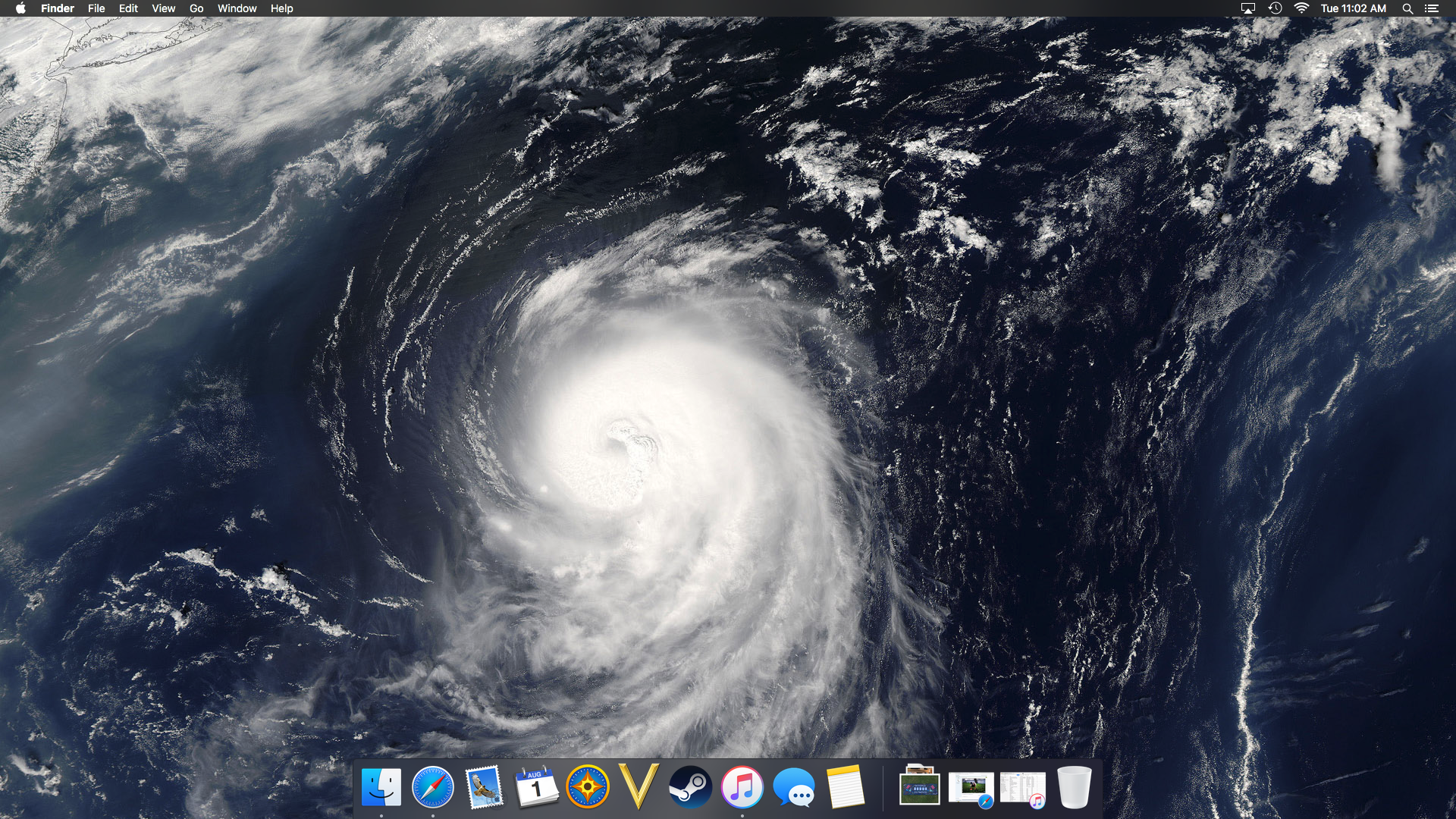Restore minimized iTunes window thumbnail
The image size is (1456, 819).
point(1022,788)
